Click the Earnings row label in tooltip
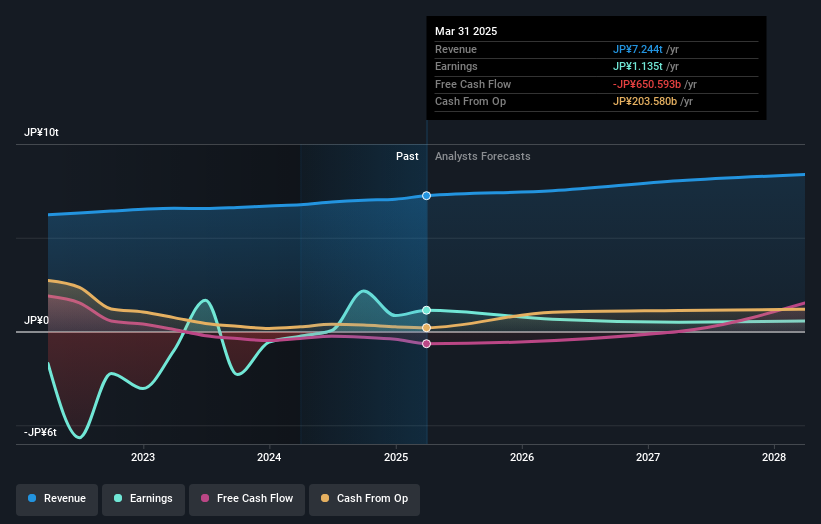 (x=456, y=66)
